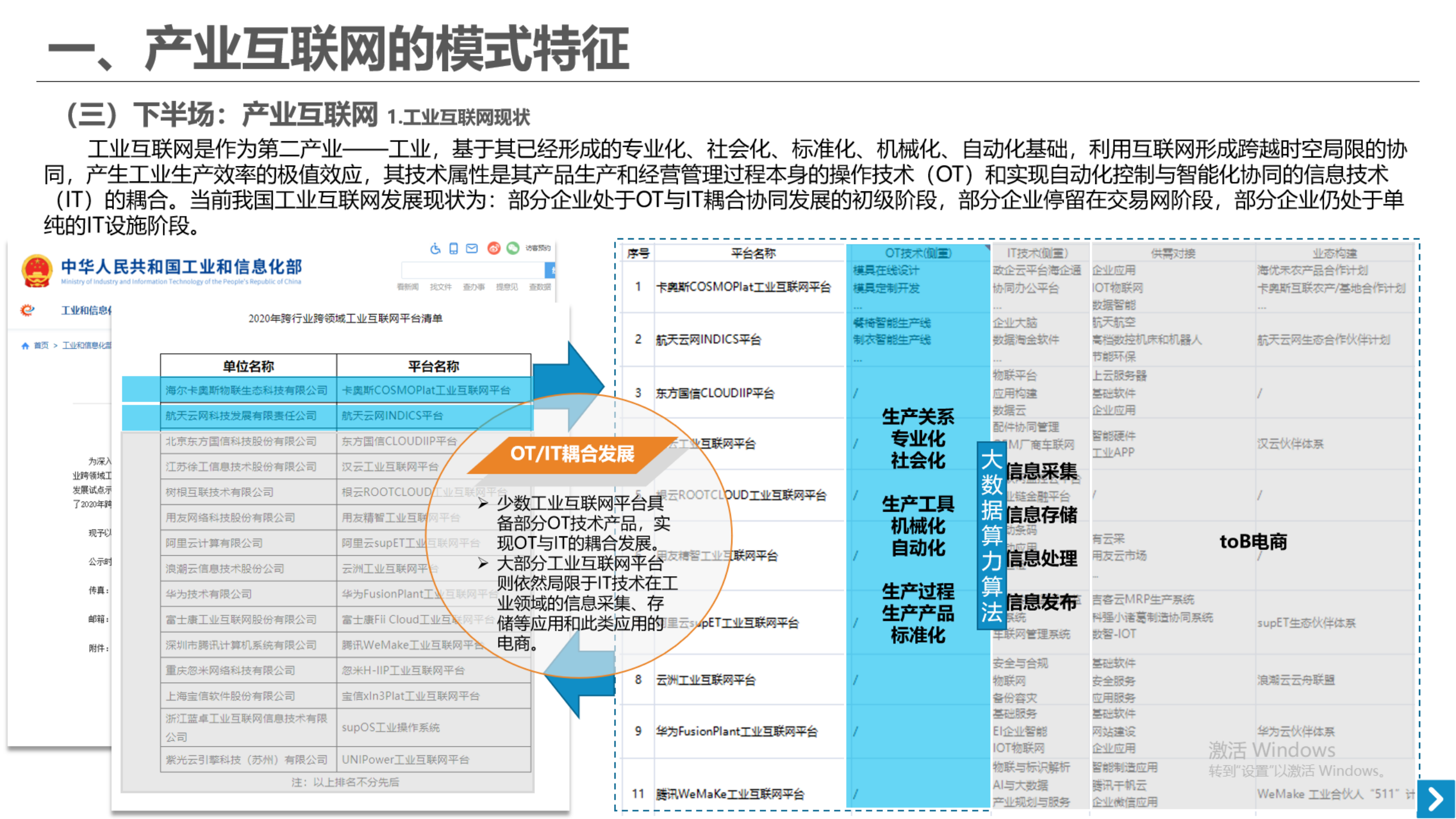Viewport: 1456px width, 819px height.
Task: Click the 序号 column header in right table
Action: pyautogui.click(x=638, y=254)
